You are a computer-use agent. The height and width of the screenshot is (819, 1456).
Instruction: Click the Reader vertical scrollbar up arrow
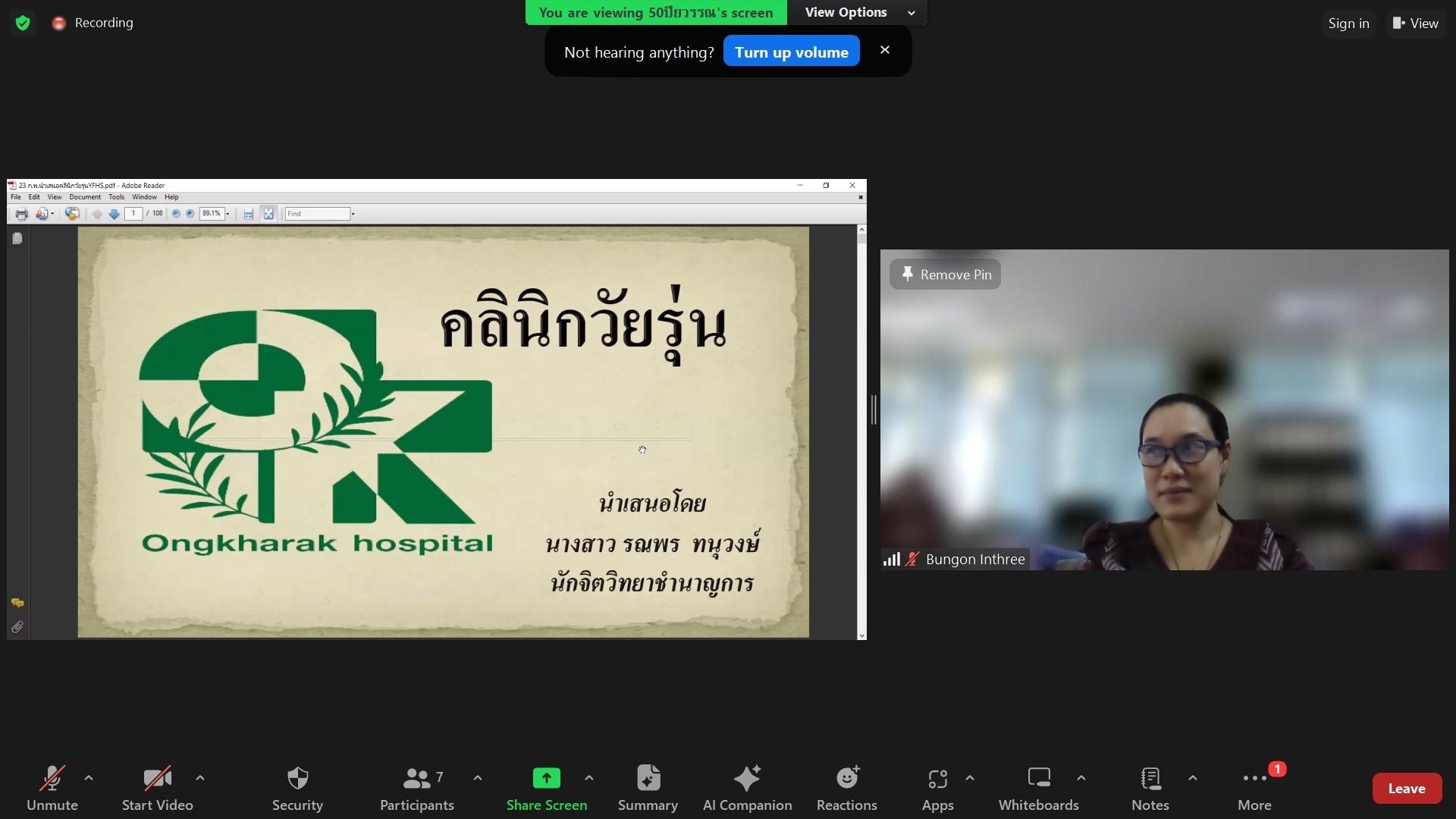861,229
